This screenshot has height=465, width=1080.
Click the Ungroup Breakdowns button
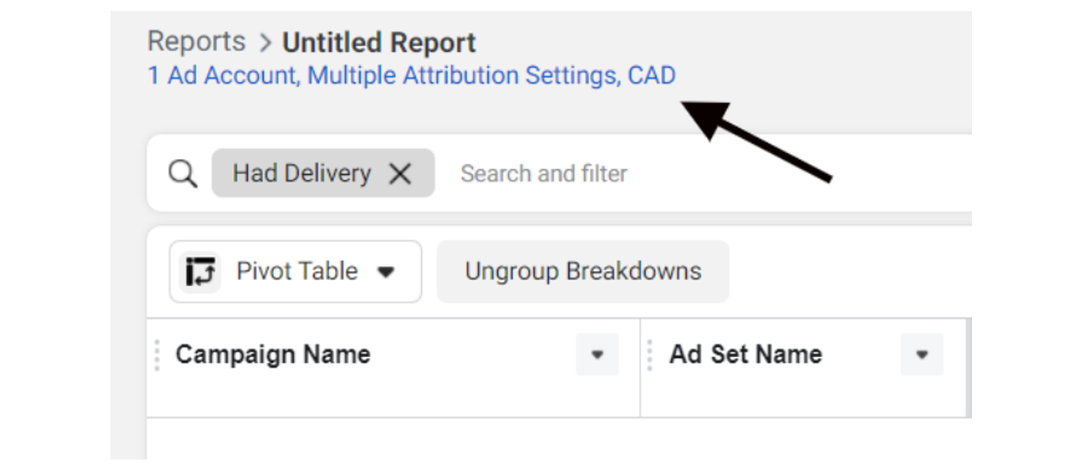tap(582, 271)
